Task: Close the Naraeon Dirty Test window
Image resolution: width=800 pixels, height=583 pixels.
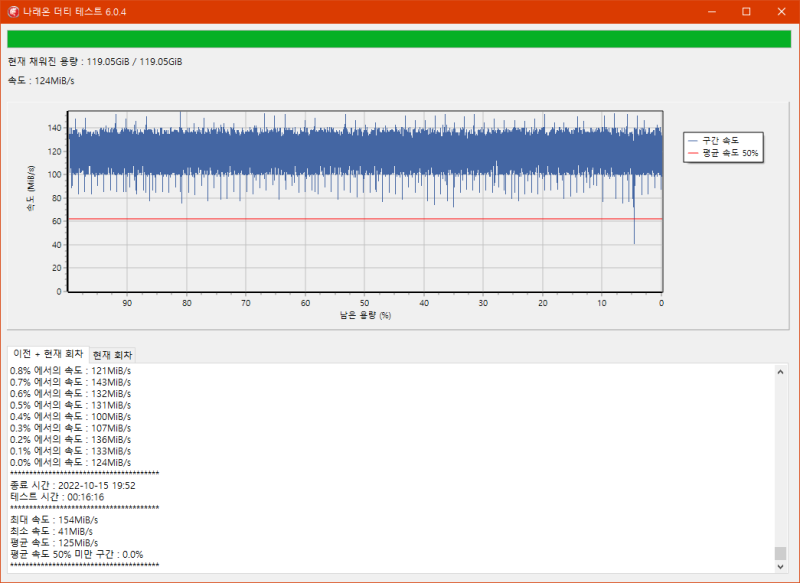Action: 781,12
